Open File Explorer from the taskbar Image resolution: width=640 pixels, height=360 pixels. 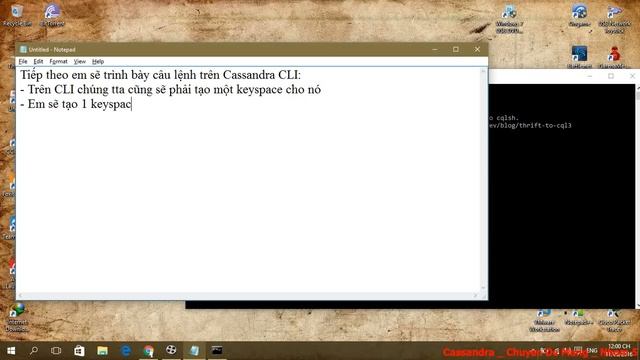[x=102, y=351]
